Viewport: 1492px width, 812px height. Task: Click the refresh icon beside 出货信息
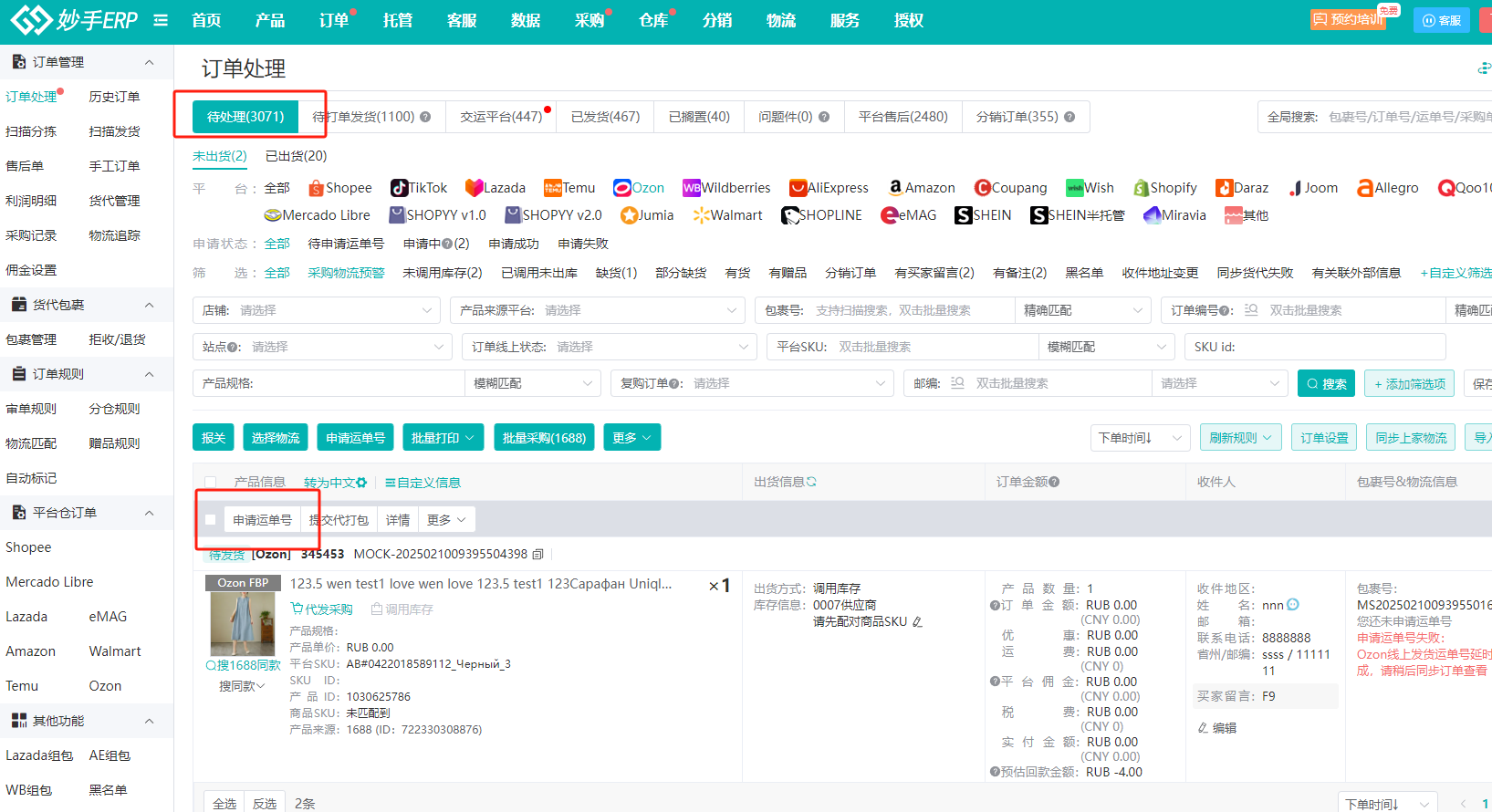tap(811, 482)
